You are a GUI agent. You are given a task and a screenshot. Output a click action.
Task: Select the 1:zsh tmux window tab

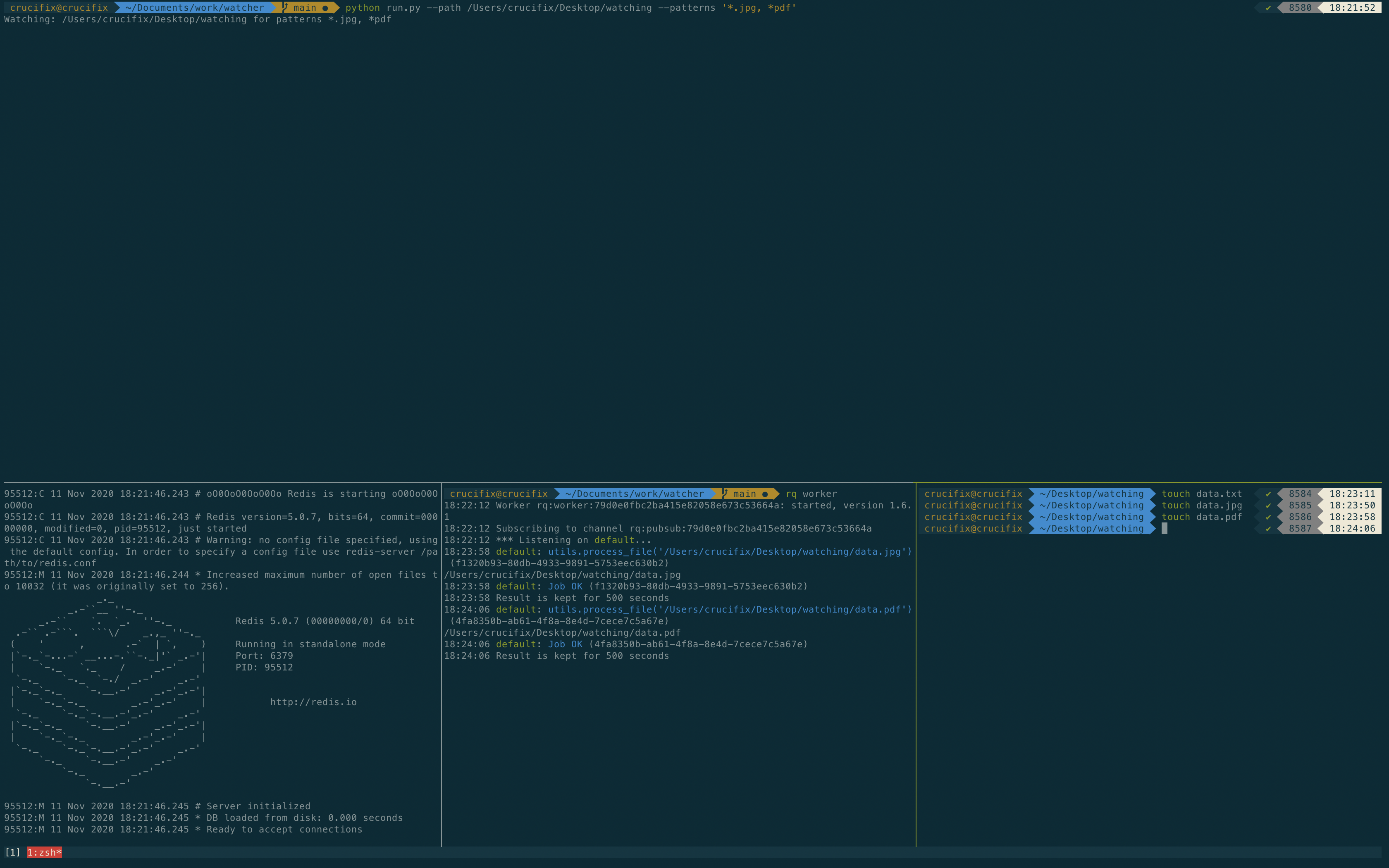coord(44,852)
